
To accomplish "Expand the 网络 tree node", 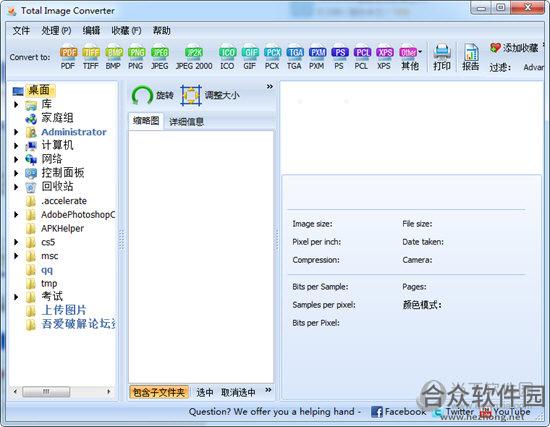I will [16, 159].
